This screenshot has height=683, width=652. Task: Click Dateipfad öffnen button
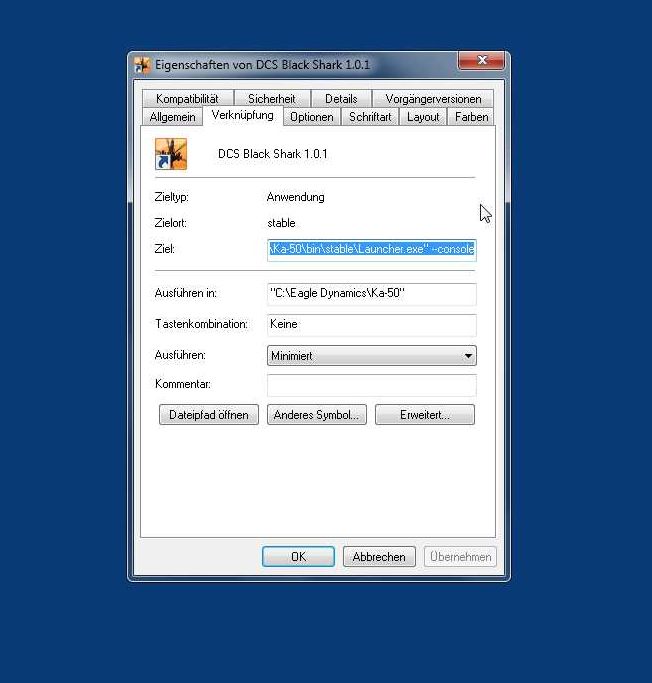coord(209,415)
